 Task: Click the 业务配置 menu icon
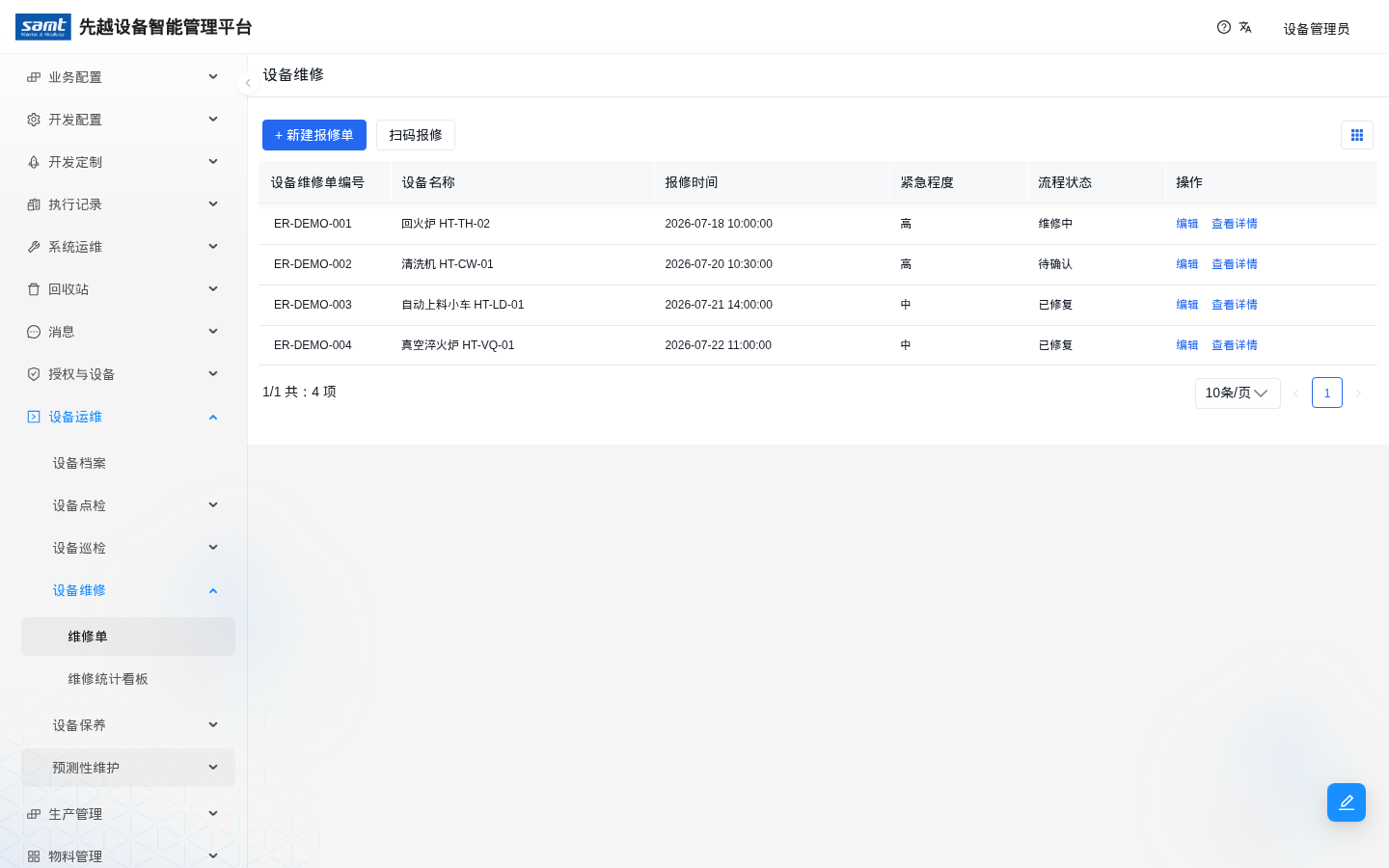(34, 77)
